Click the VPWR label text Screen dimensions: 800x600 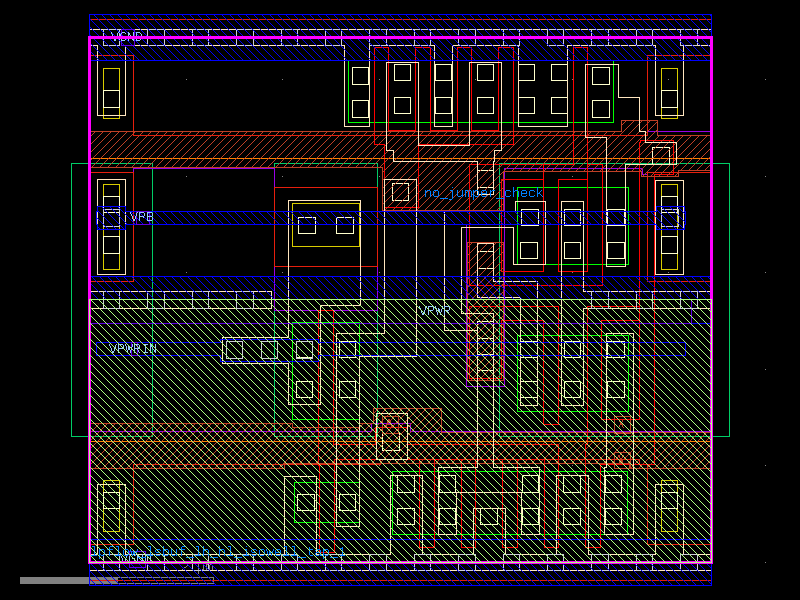pyautogui.click(x=434, y=312)
